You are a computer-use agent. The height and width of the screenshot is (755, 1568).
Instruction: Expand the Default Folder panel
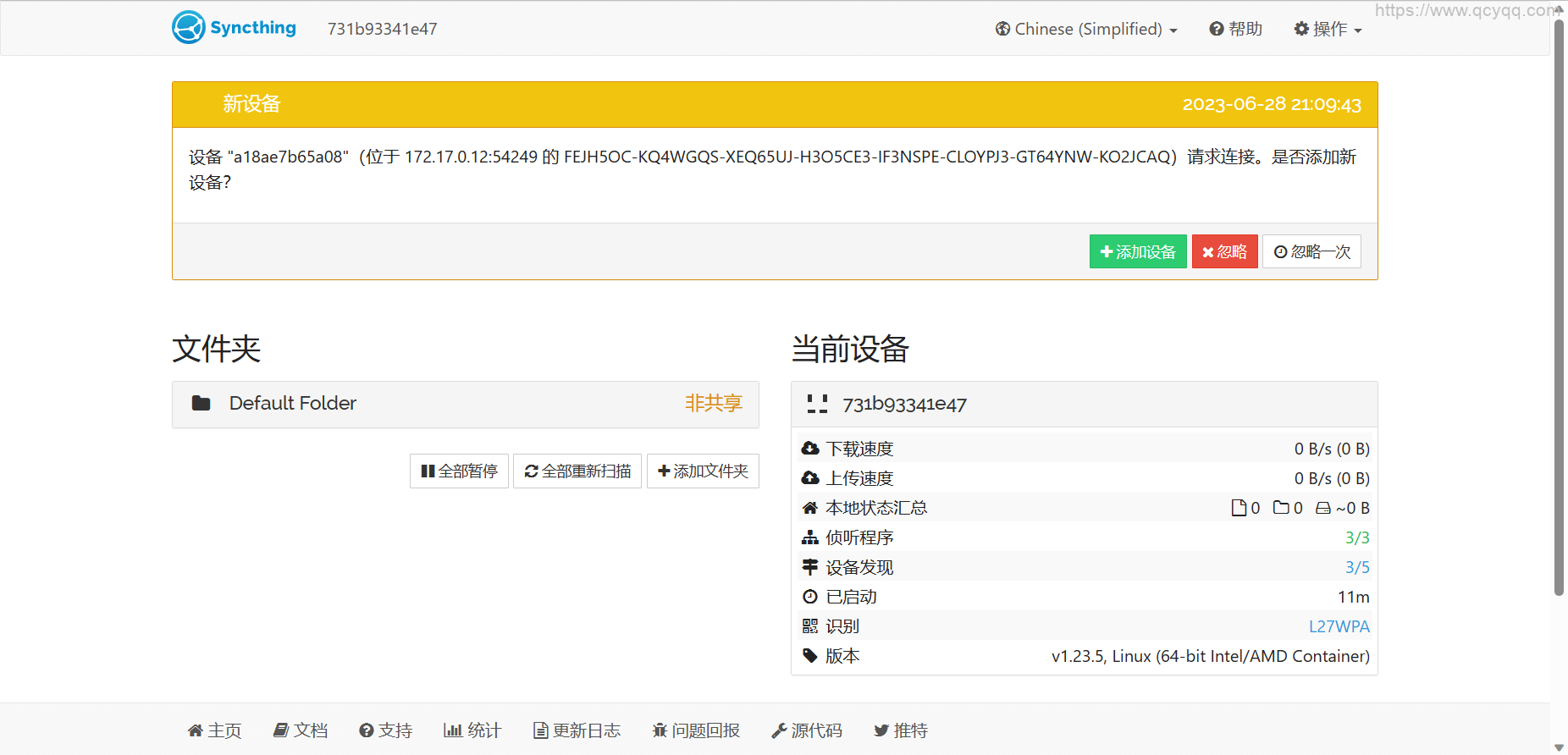tap(465, 404)
